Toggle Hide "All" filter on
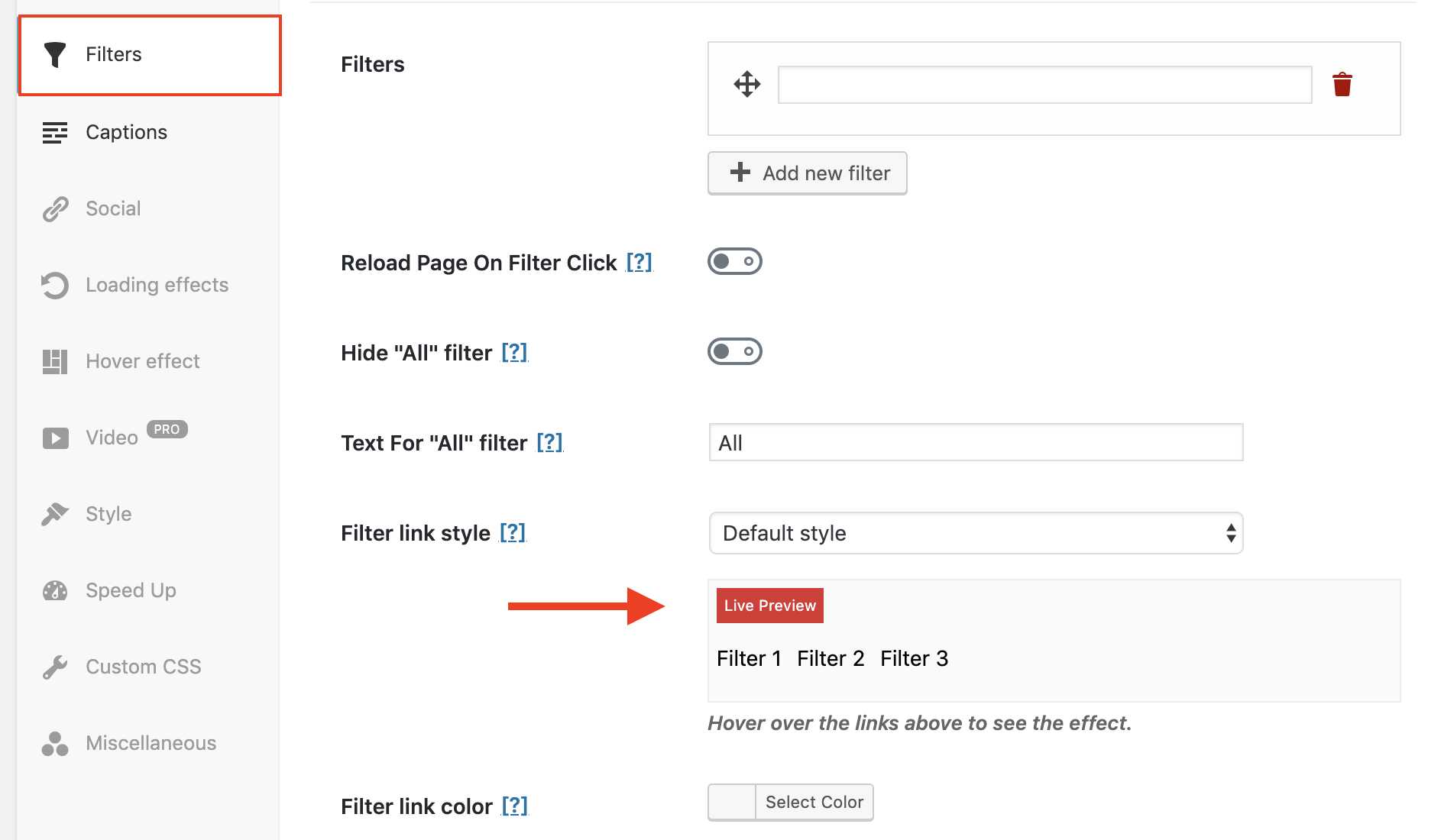The height and width of the screenshot is (840, 1441). 734,351
